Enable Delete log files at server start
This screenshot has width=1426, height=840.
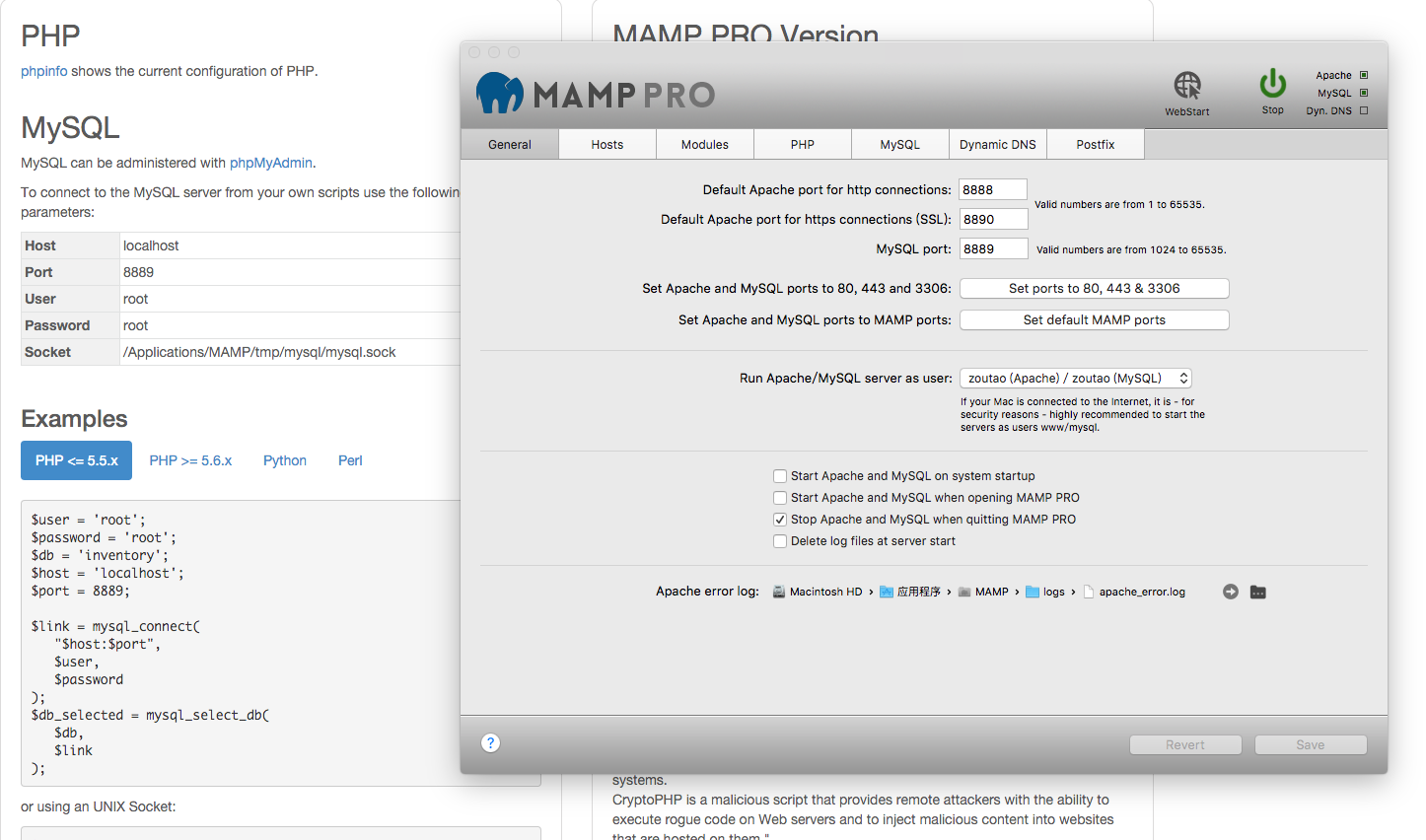click(780, 541)
